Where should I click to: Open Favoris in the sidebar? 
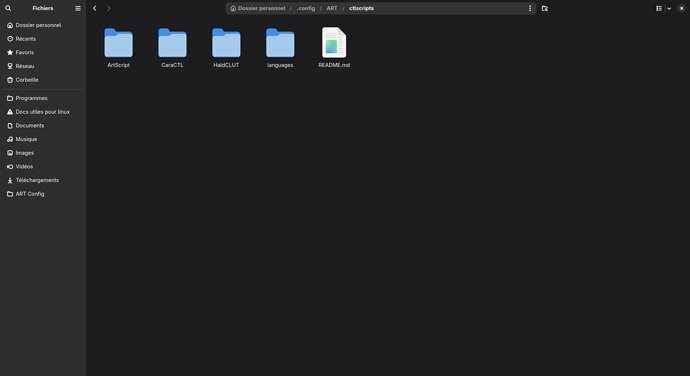pos(43,52)
